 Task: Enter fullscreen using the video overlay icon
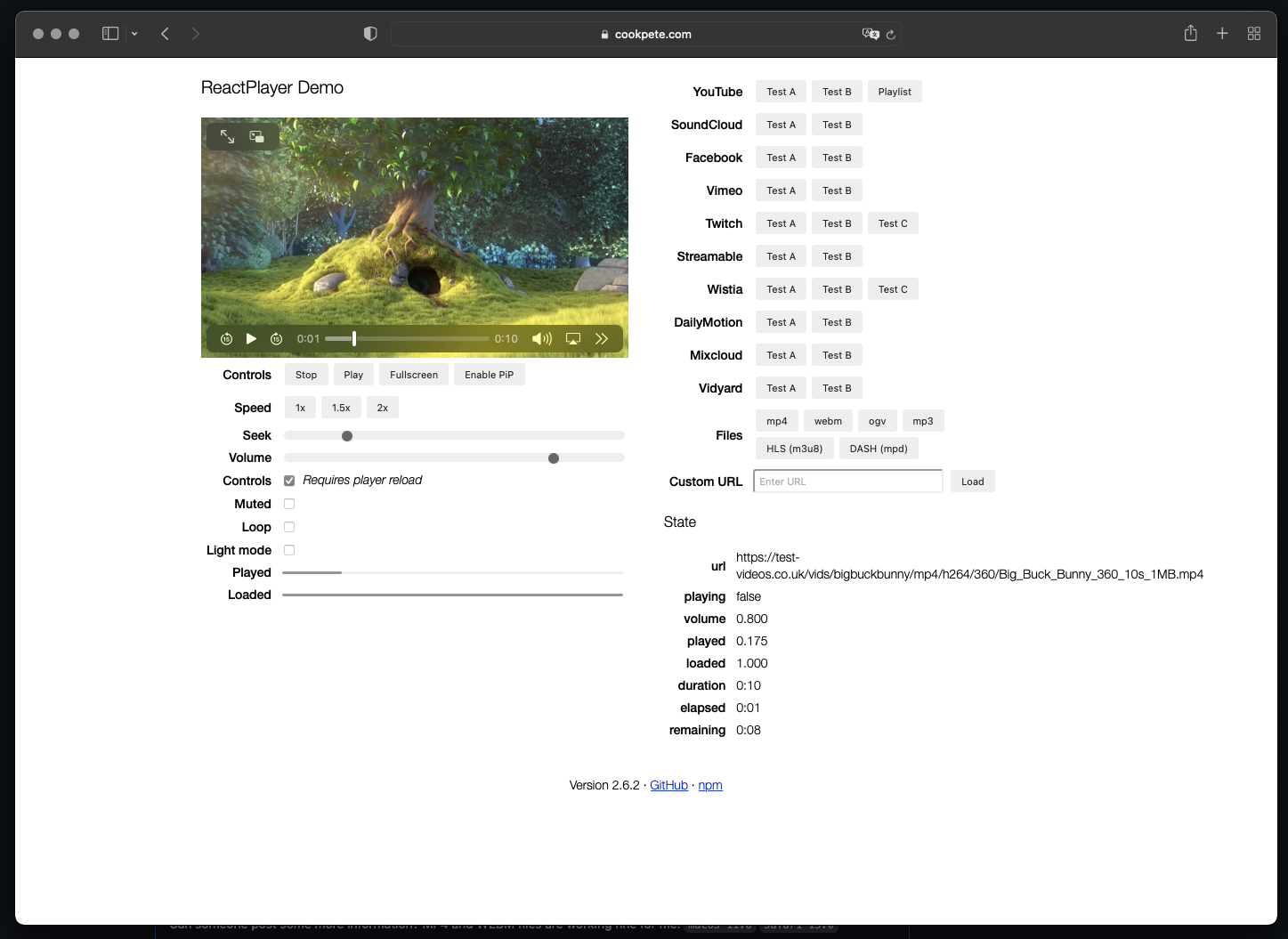click(227, 136)
